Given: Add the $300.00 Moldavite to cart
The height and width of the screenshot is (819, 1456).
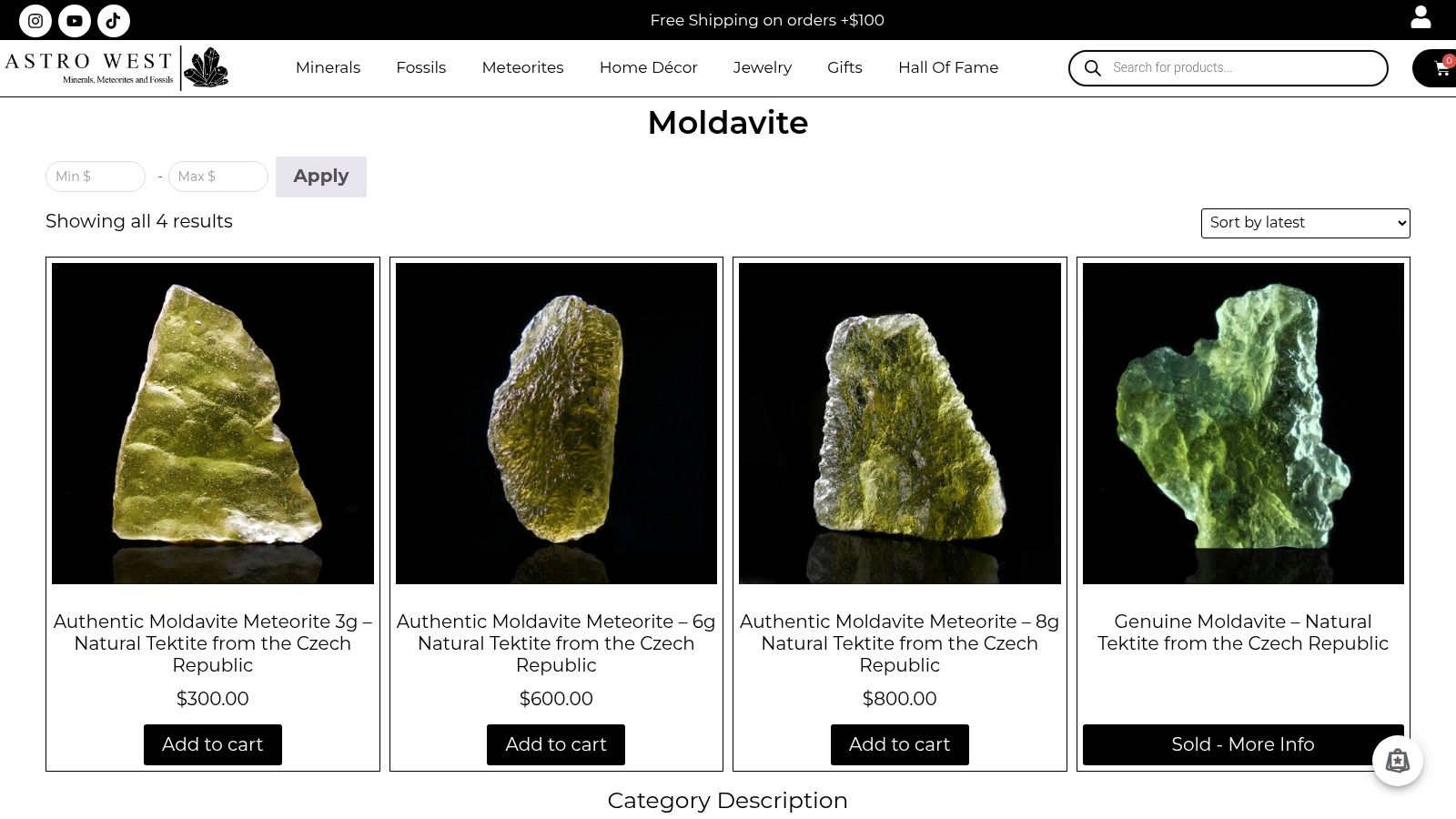Looking at the screenshot, I should (x=213, y=744).
